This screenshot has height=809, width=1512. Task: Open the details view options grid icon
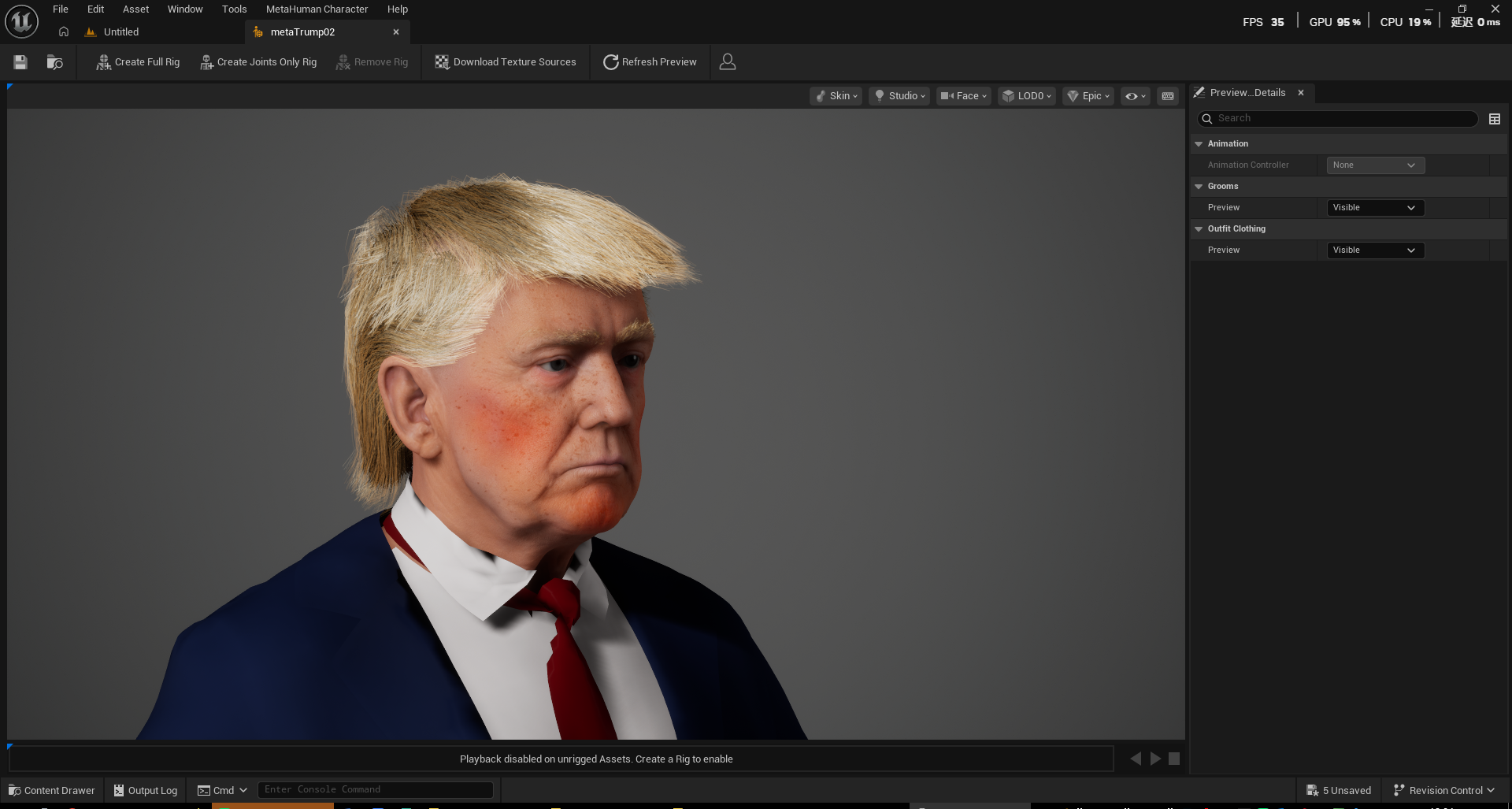click(x=1495, y=119)
